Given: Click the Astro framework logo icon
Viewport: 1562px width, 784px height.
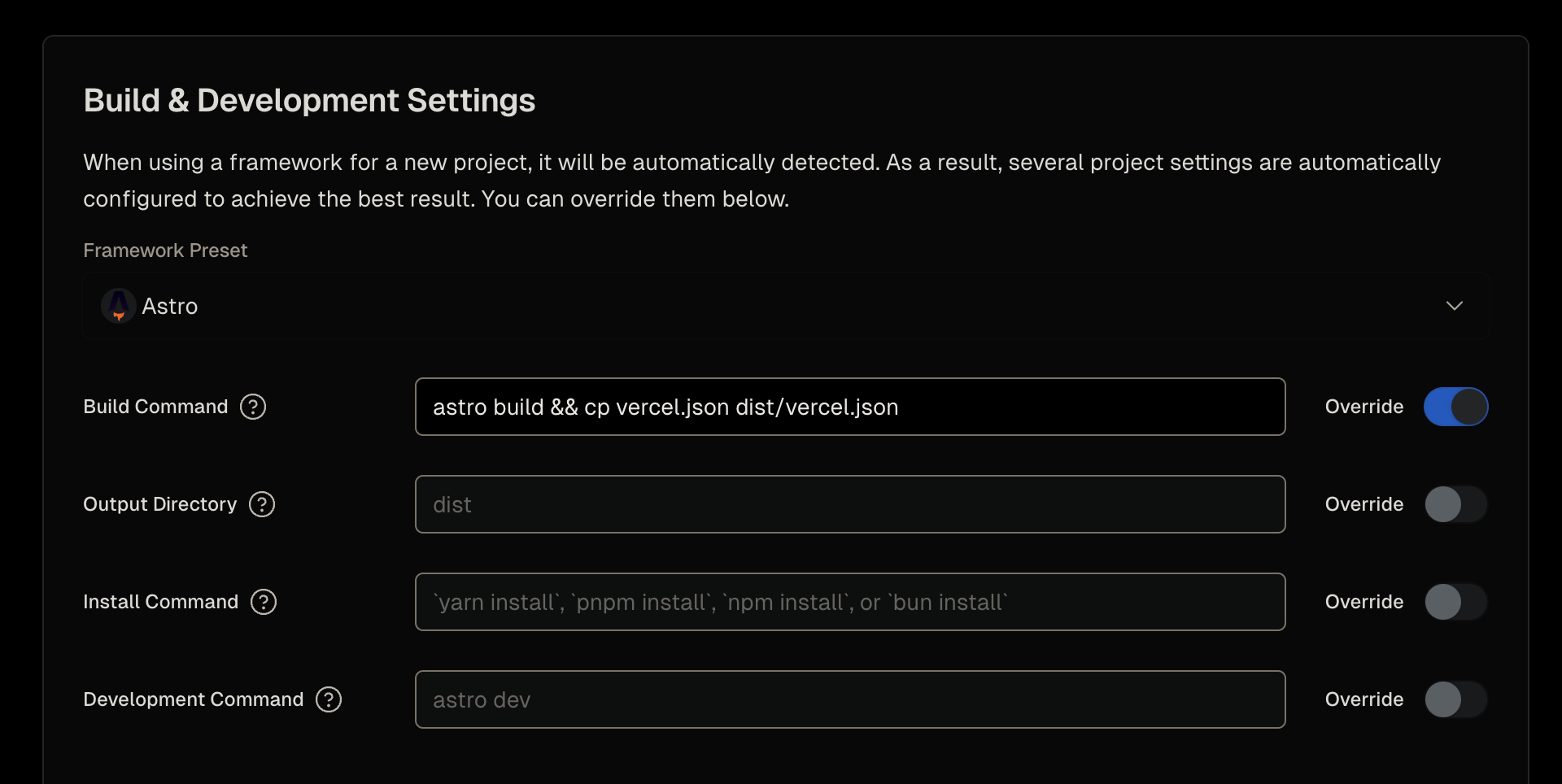Looking at the screenshot, I should click(119, 306).
